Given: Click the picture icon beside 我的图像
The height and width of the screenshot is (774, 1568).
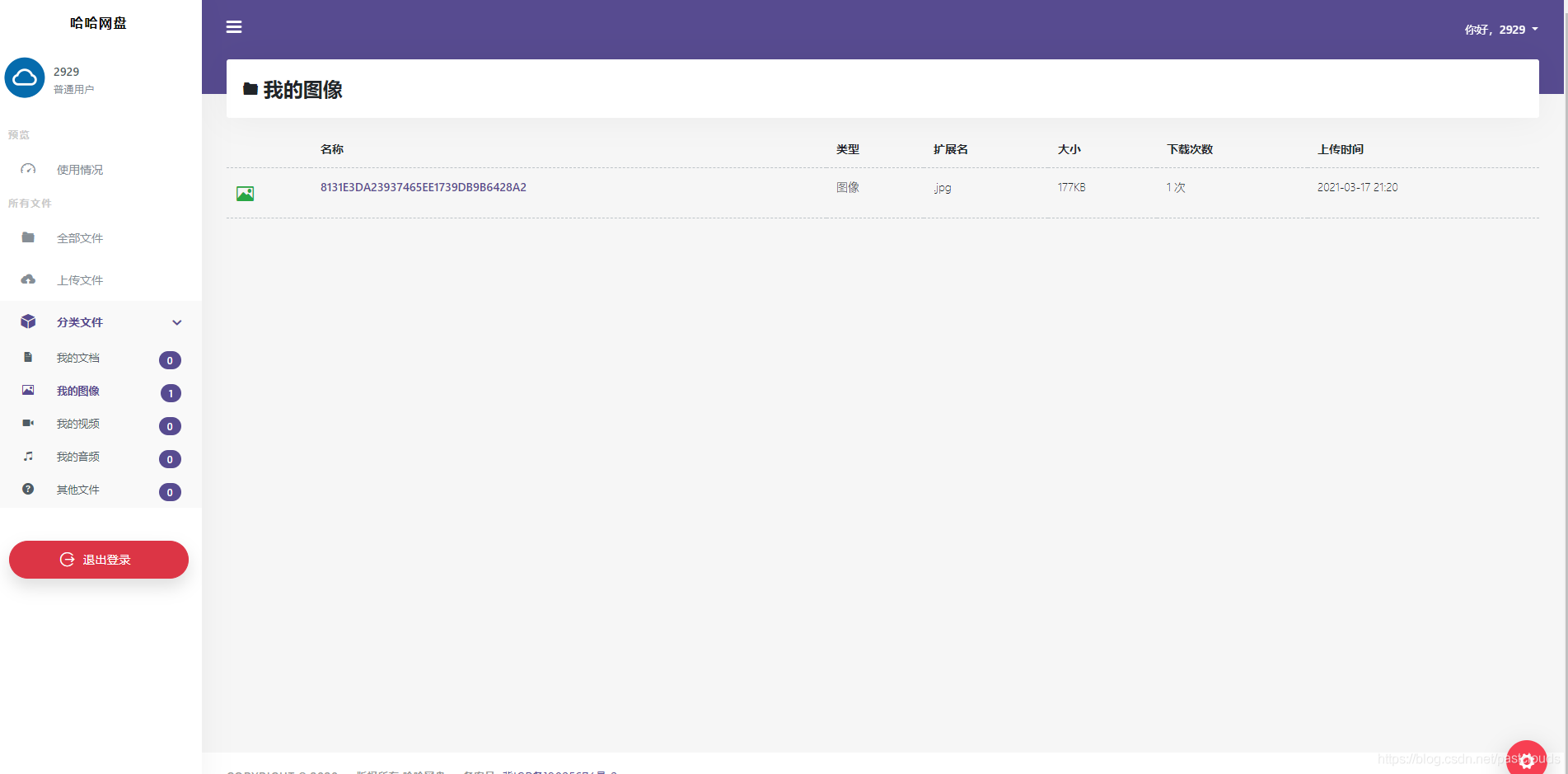Looking at the screenshot, I should pos(28,390).
